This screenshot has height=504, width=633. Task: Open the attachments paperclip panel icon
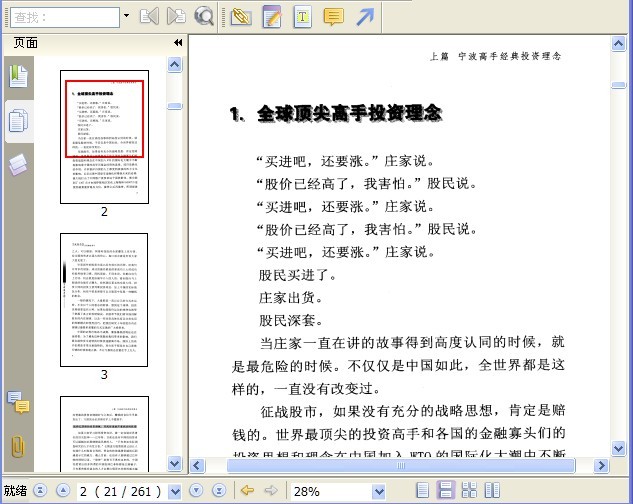(x=18, y=446)
